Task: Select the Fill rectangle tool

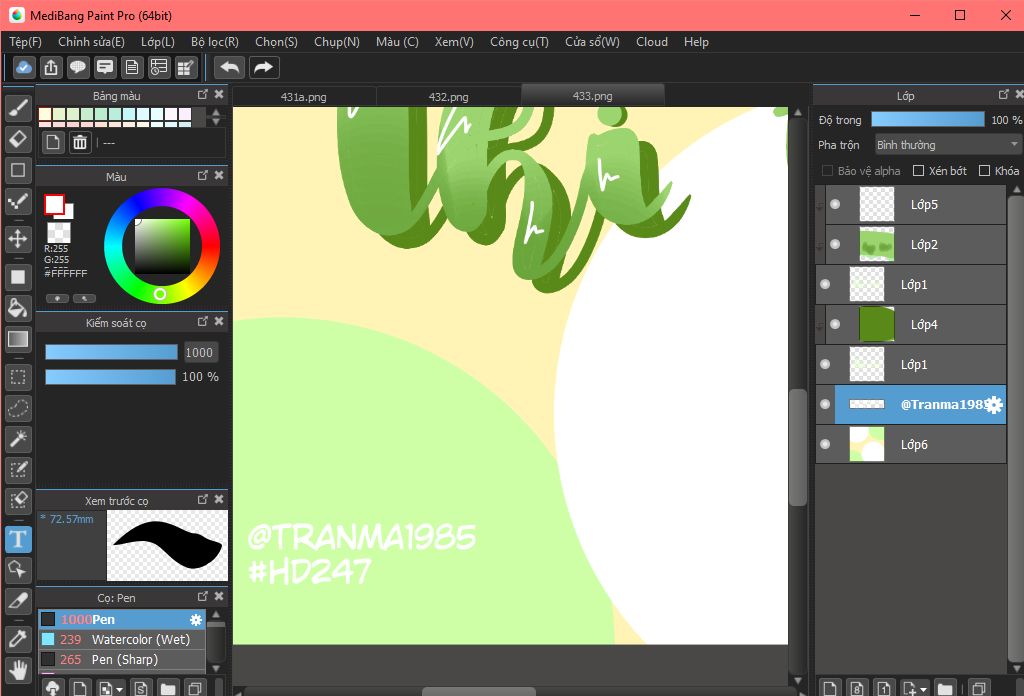Action: point(18,277)
